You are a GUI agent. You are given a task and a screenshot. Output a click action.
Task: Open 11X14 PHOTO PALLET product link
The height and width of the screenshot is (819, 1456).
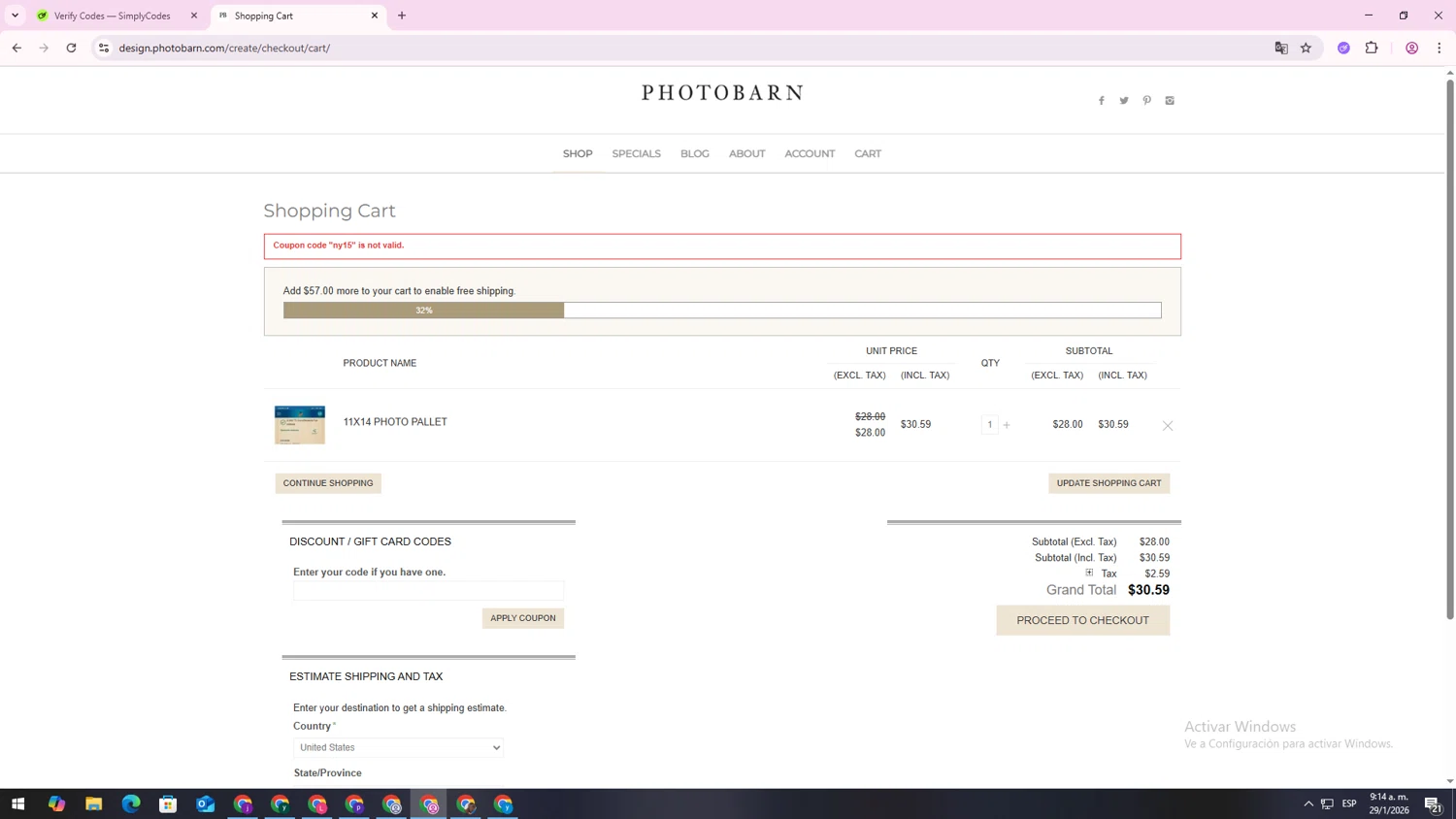(395, 422)
